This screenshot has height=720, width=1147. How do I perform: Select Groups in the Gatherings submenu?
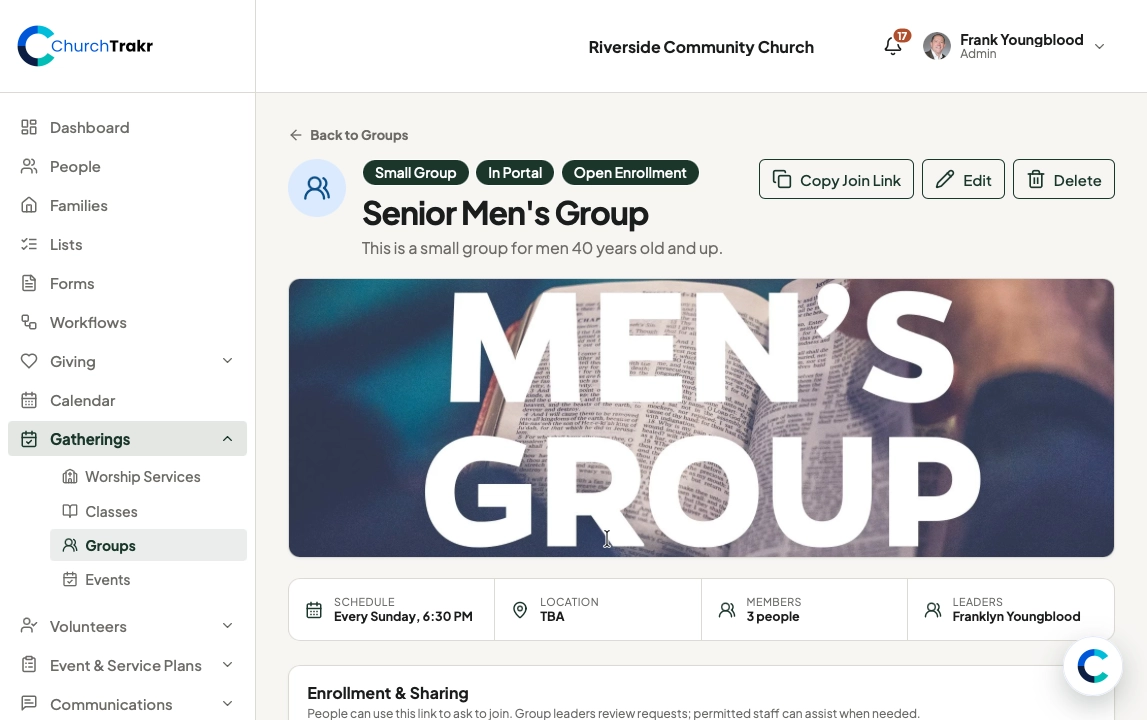click(148, 545)
